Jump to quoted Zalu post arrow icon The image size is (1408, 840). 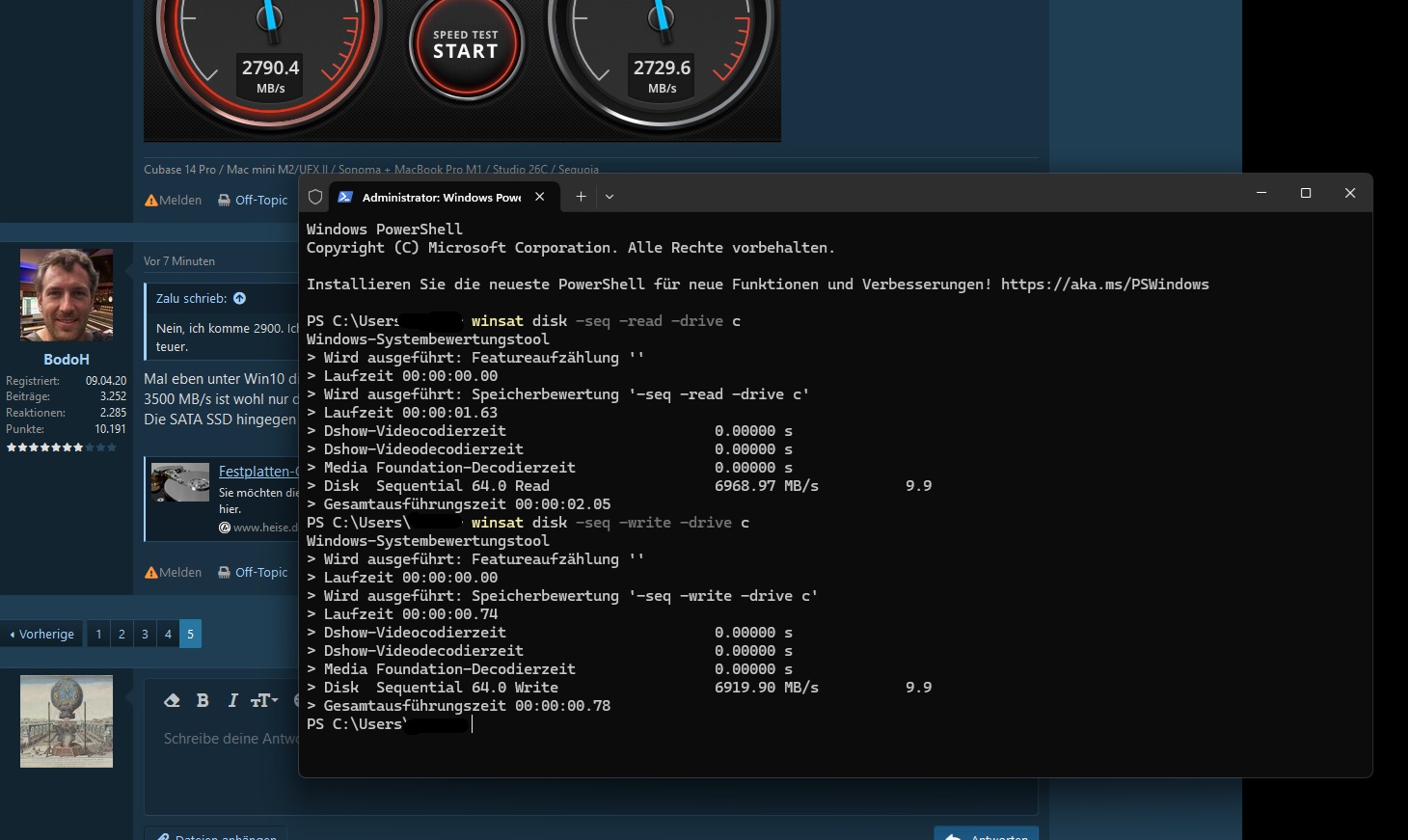(x=239, y=299)
